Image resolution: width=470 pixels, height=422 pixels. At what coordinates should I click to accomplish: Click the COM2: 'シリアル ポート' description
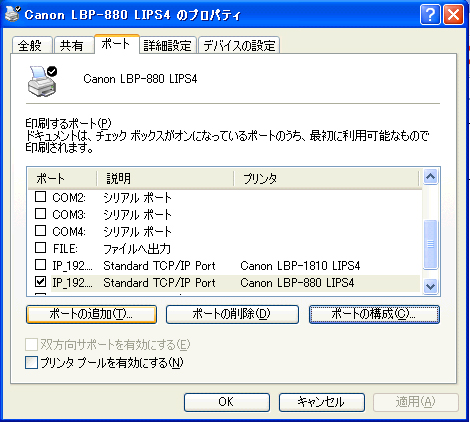(137, 198)
